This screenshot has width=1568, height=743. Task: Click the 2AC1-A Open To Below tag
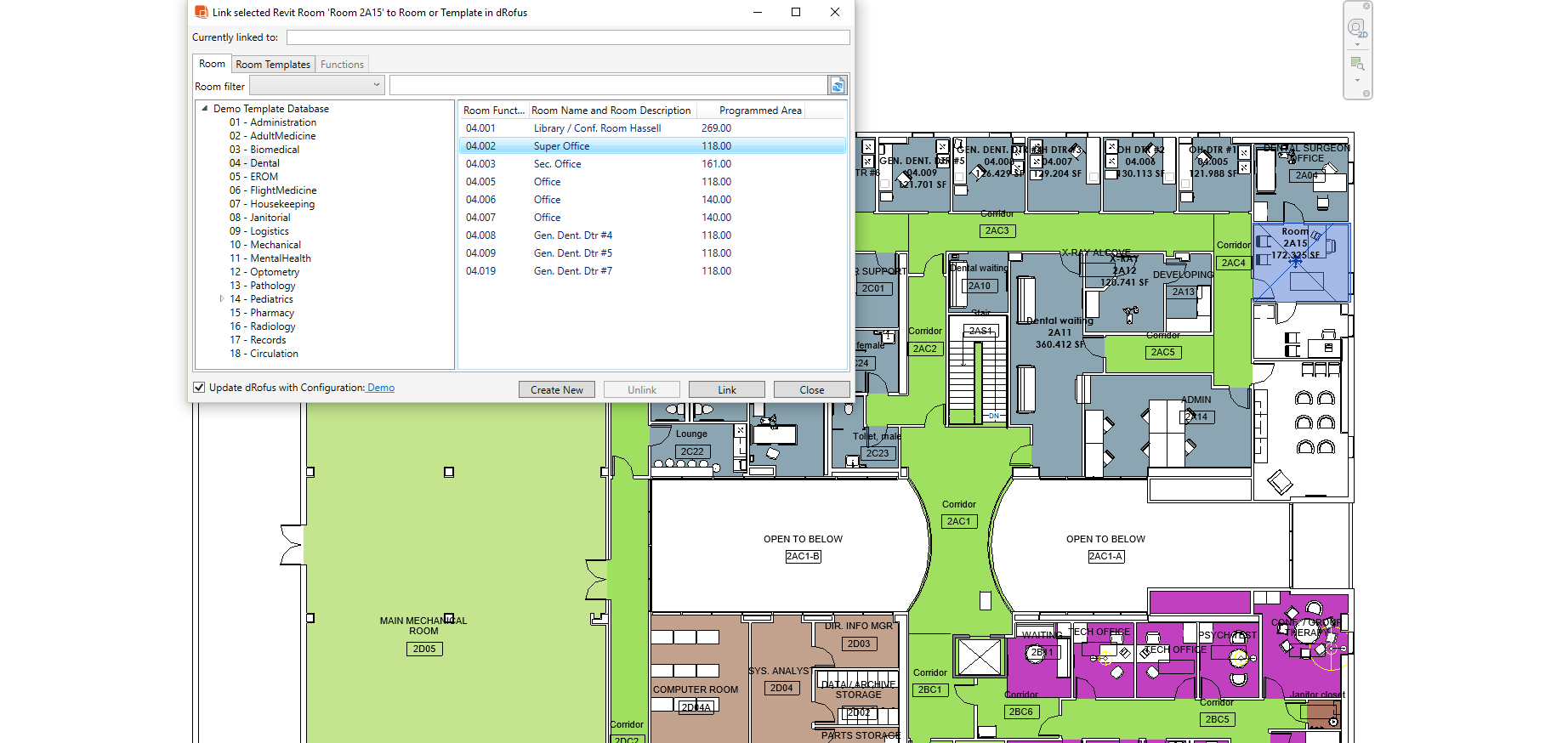(1106, 556)
